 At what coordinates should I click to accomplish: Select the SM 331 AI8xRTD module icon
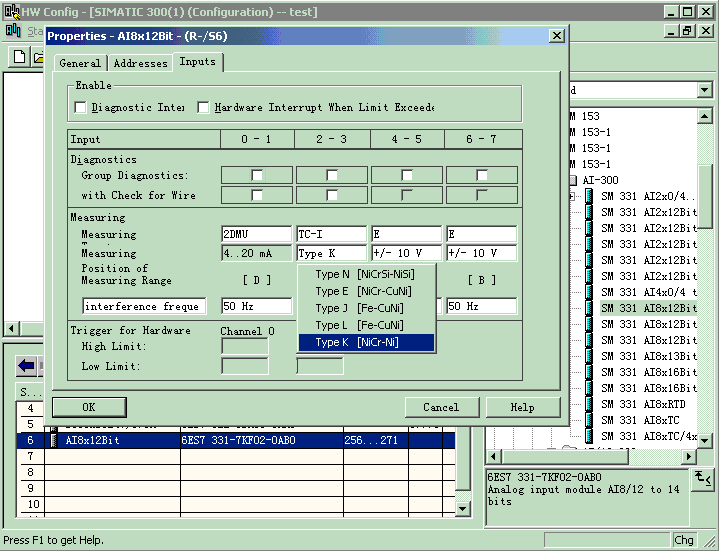coord(589,404)
